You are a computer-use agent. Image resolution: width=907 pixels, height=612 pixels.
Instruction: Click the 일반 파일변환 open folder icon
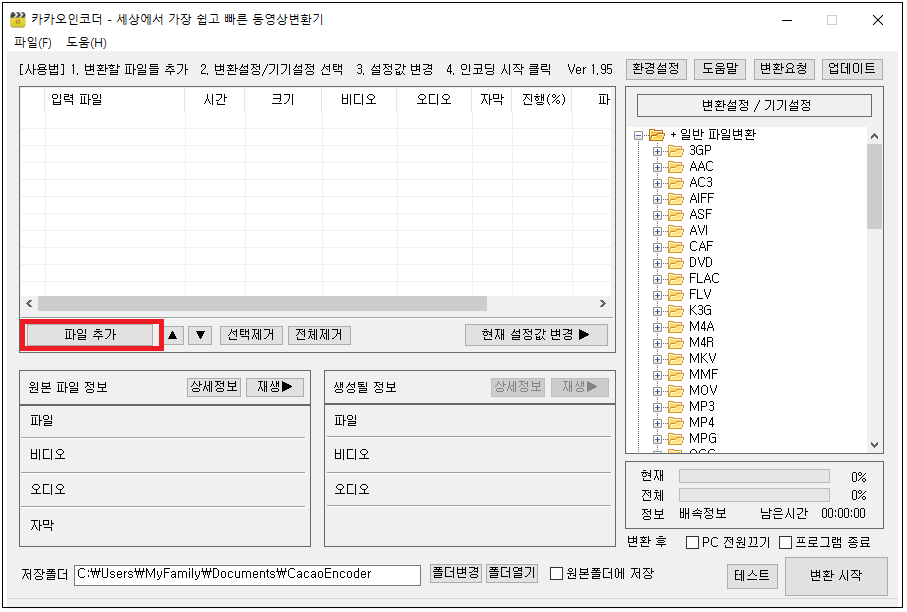coord(657,135)
